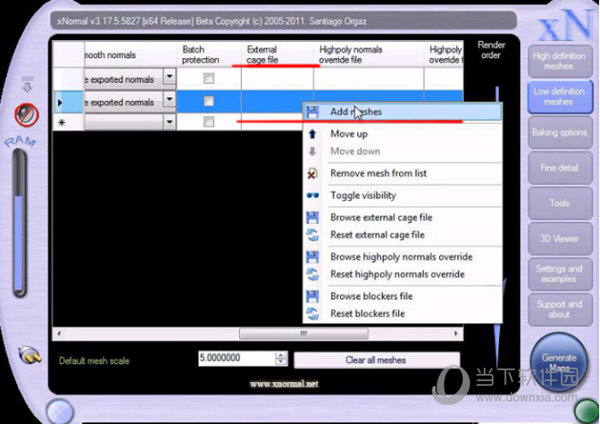Click the red-circled speaker icon on left
The image size is (600, 424).
(x=26, y=115)
